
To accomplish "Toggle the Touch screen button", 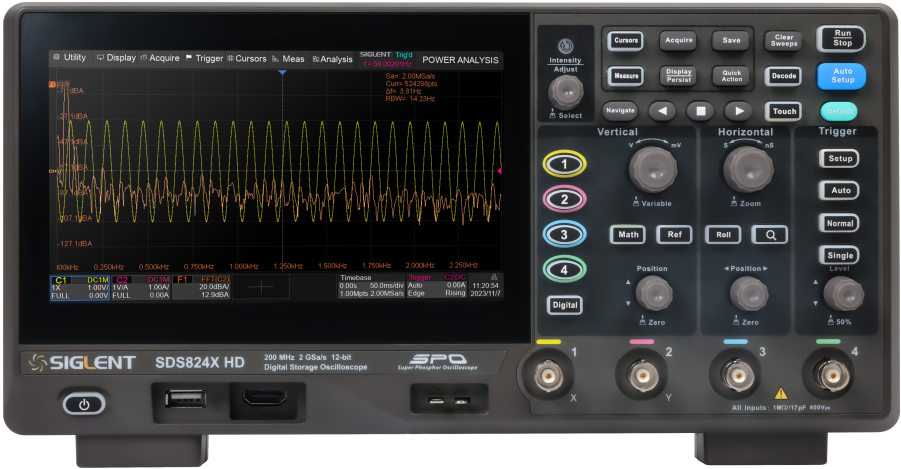I will click(x=784, y=112).
